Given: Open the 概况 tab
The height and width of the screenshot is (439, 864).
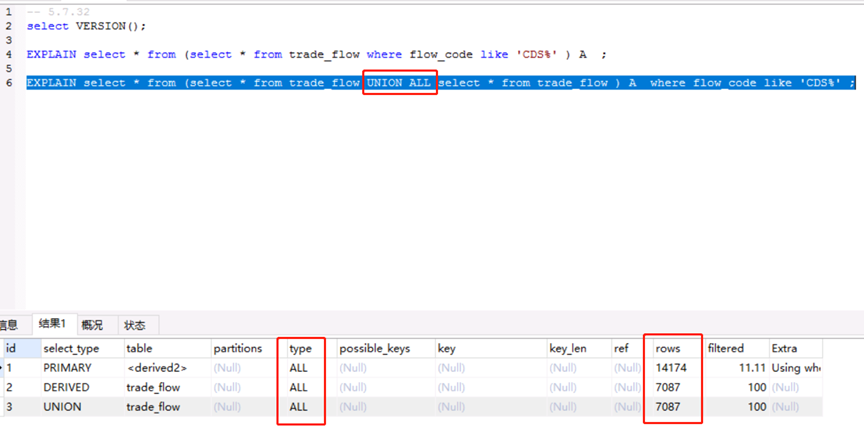Looking at the screenshot, I should tap(92, 325).
